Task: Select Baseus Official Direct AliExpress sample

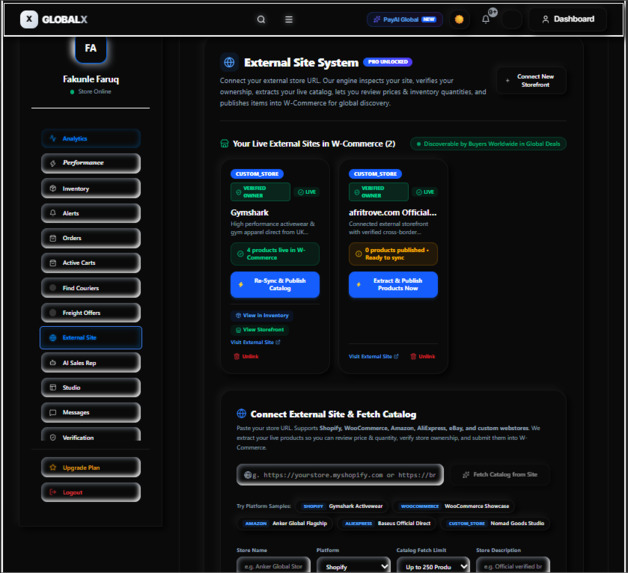Action: 387,523
